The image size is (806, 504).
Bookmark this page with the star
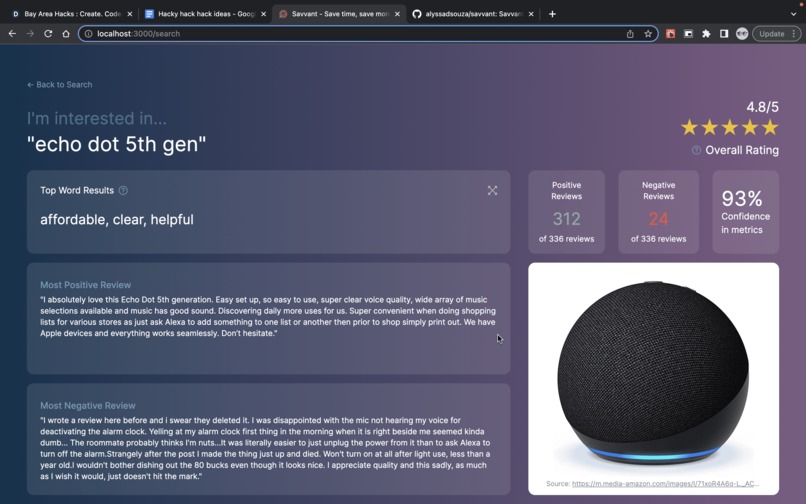(648, 33)
